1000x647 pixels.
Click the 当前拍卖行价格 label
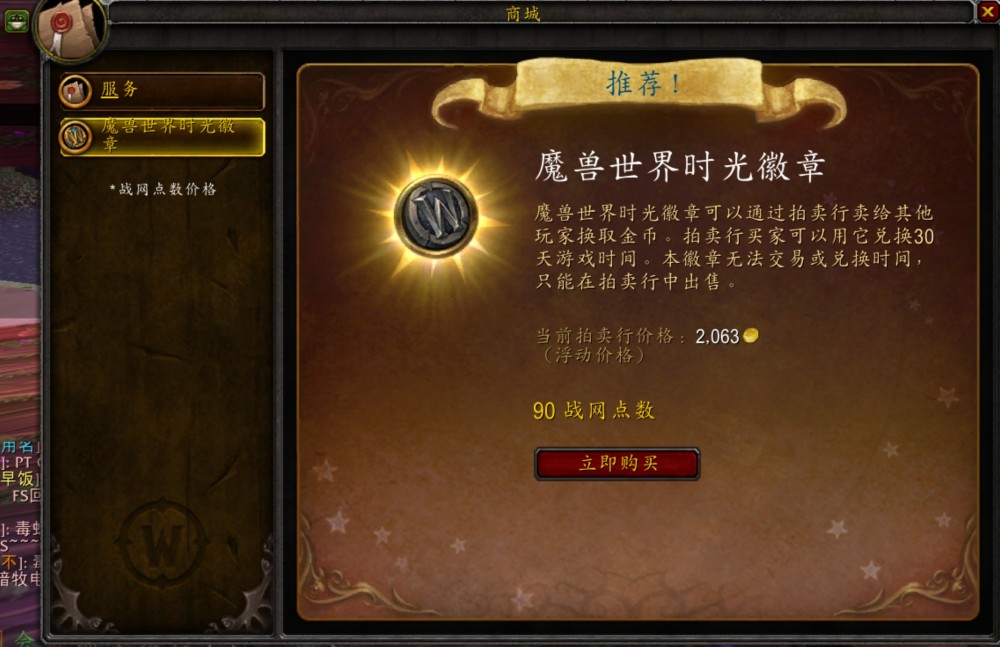pyautogui.click(x=610, y=336)
